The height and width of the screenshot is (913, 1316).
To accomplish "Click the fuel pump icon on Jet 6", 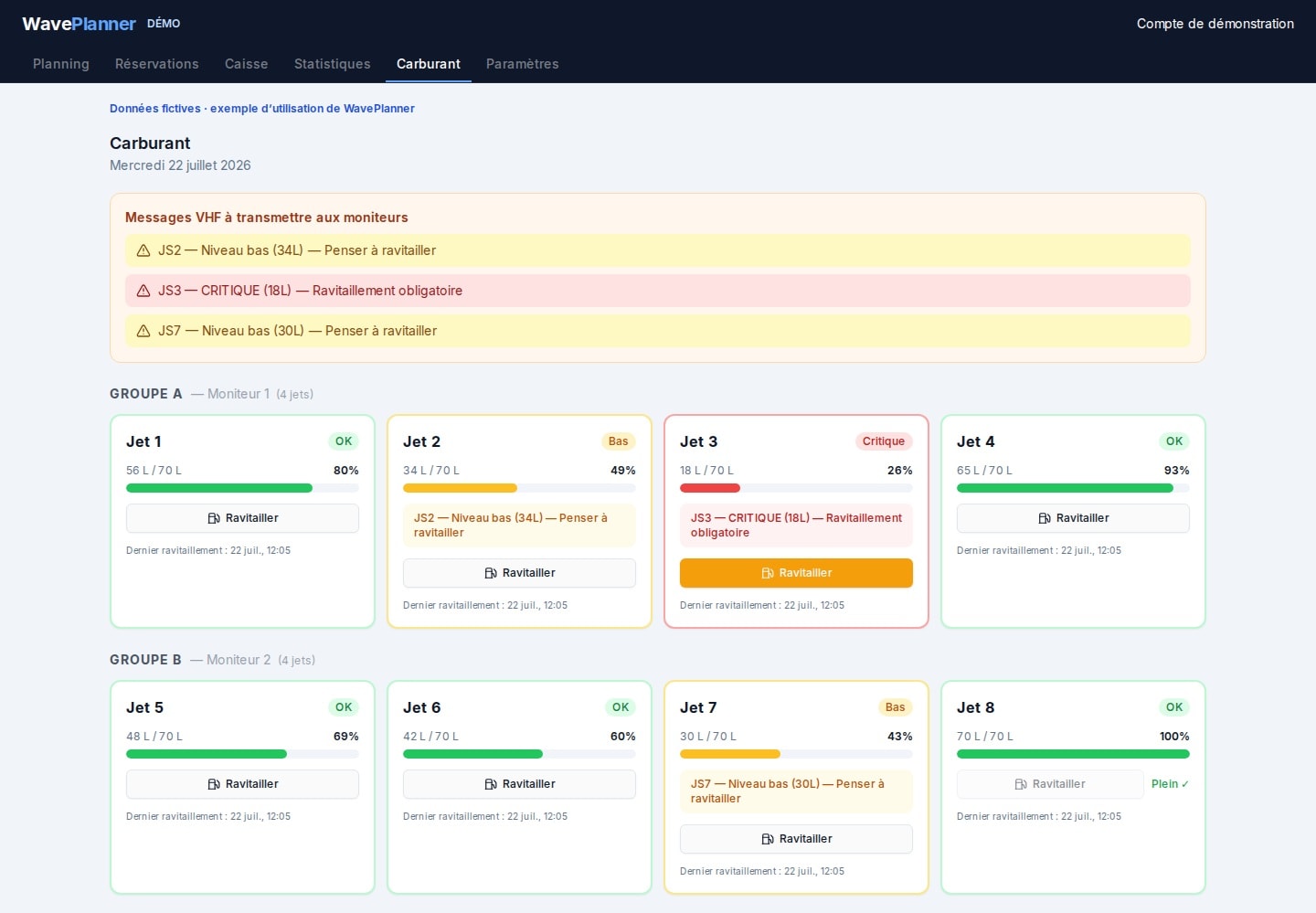I will tap(491, 784).
